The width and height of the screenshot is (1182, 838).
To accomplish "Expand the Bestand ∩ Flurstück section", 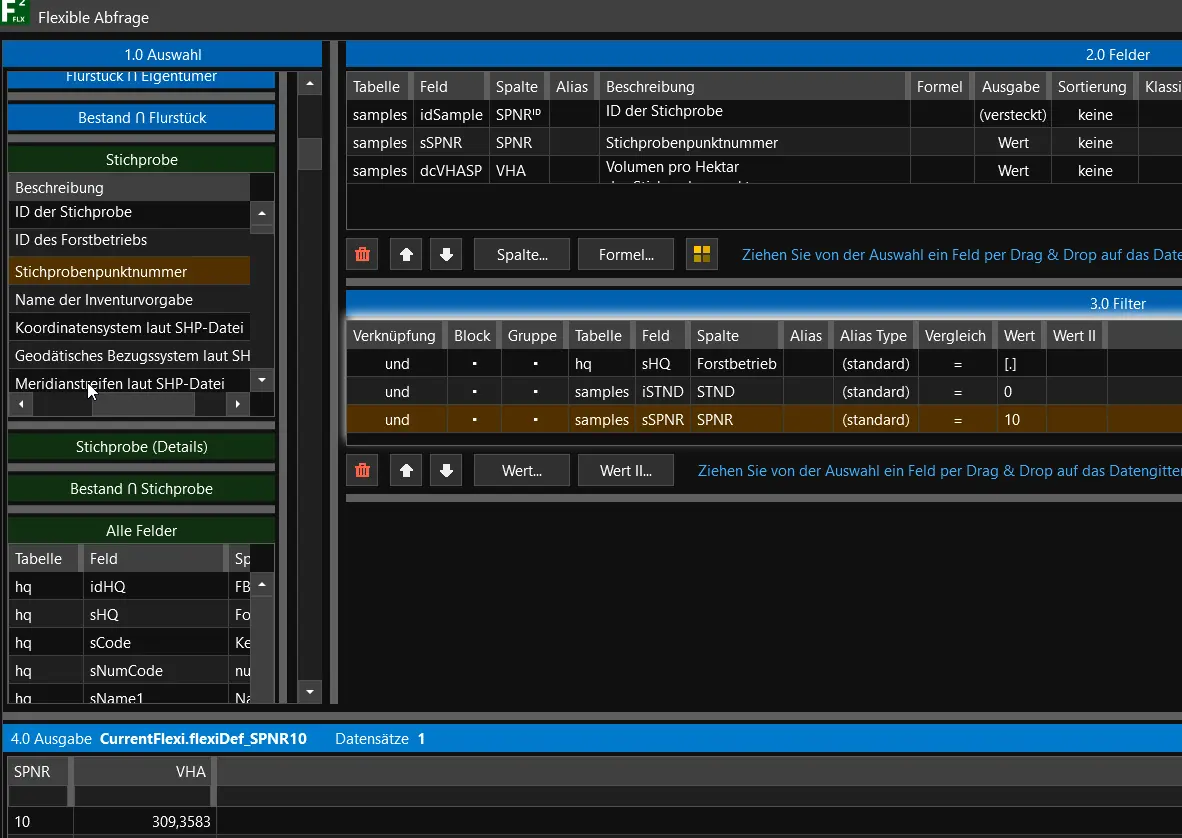I will (141, 118).
